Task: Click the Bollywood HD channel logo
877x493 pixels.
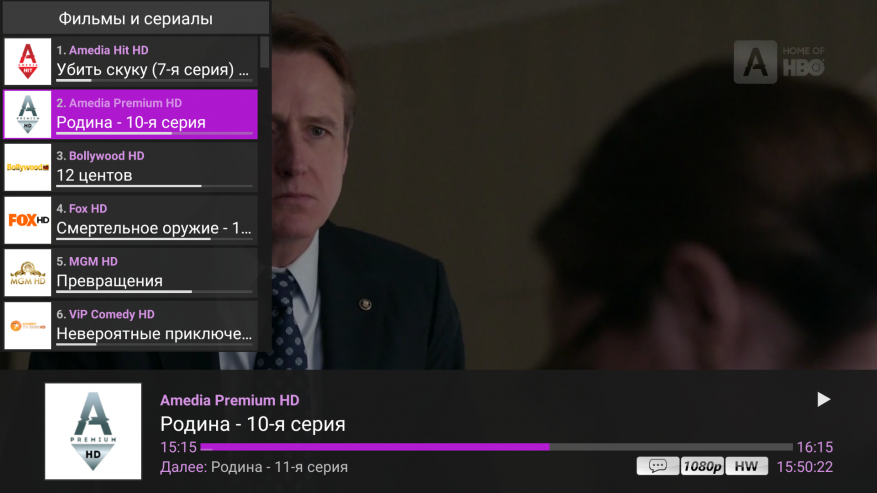Action: point(27,167)
